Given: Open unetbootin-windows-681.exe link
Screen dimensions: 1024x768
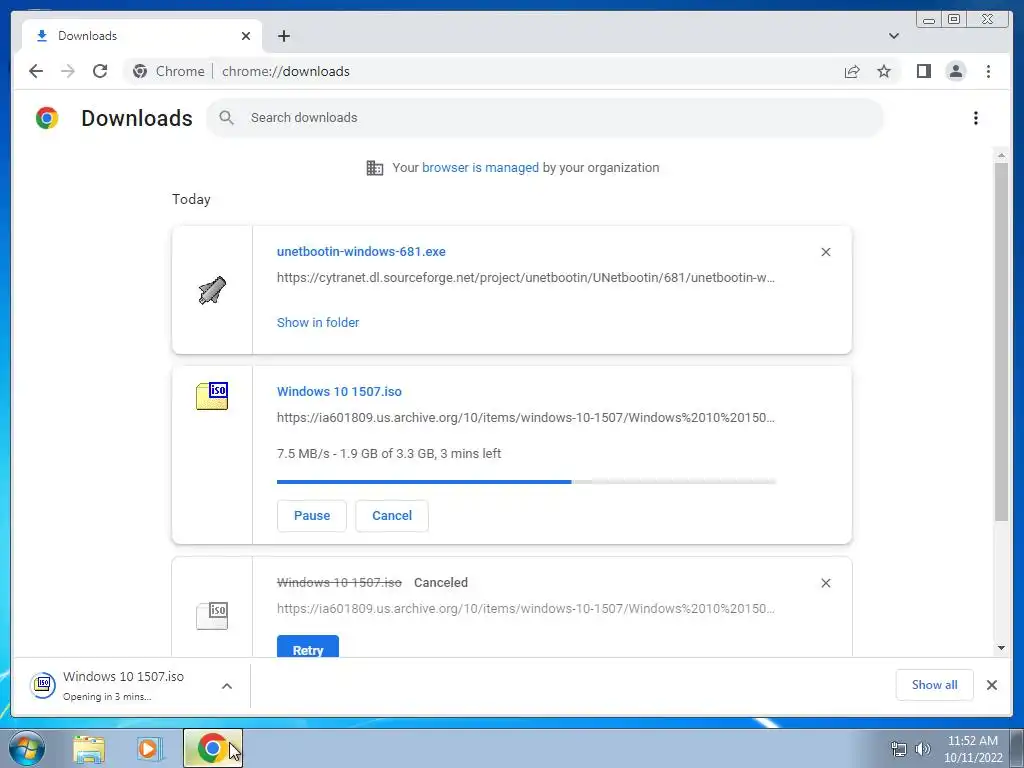Looking at the screenshot, I should pos(361,251).
